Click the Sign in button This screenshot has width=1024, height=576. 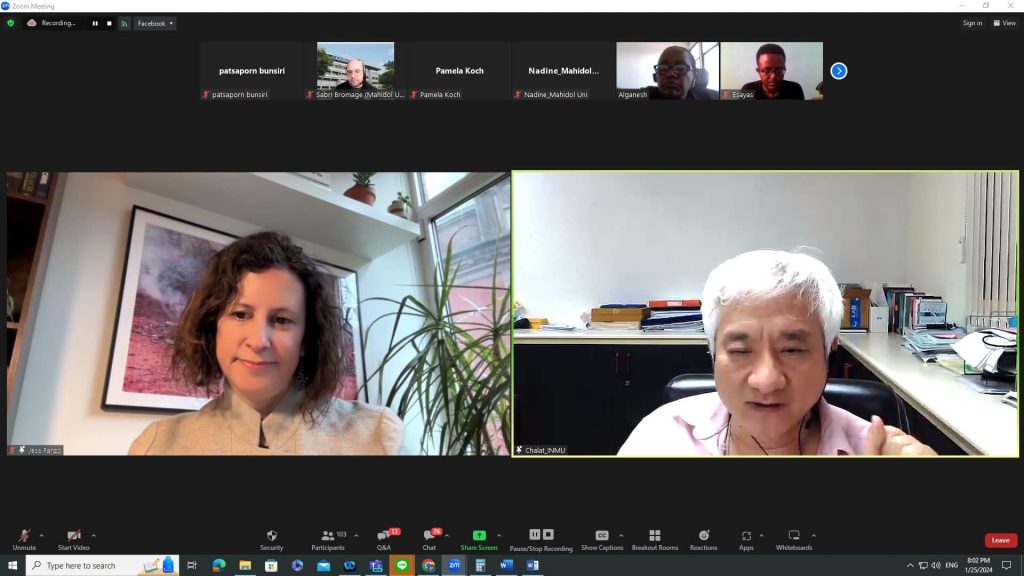(x=972, y=23)
